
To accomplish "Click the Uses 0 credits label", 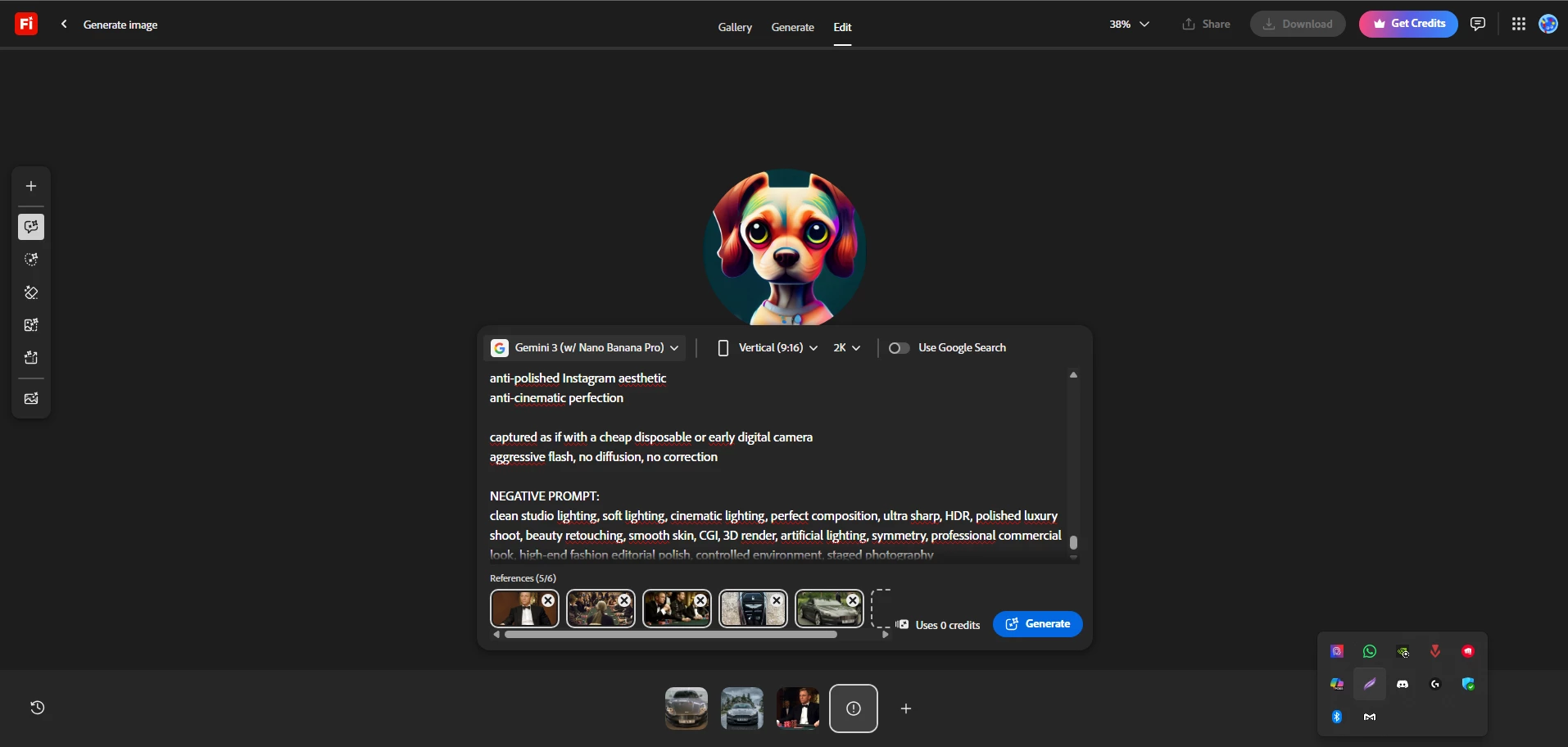I will pos(947,625).
